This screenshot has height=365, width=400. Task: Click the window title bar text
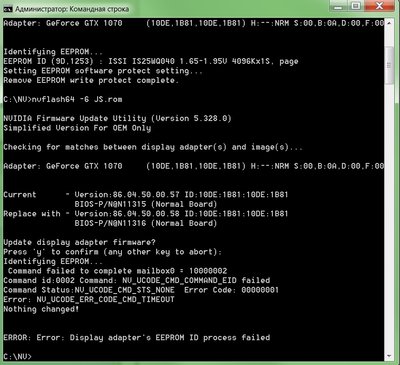(x=72, y=9)
